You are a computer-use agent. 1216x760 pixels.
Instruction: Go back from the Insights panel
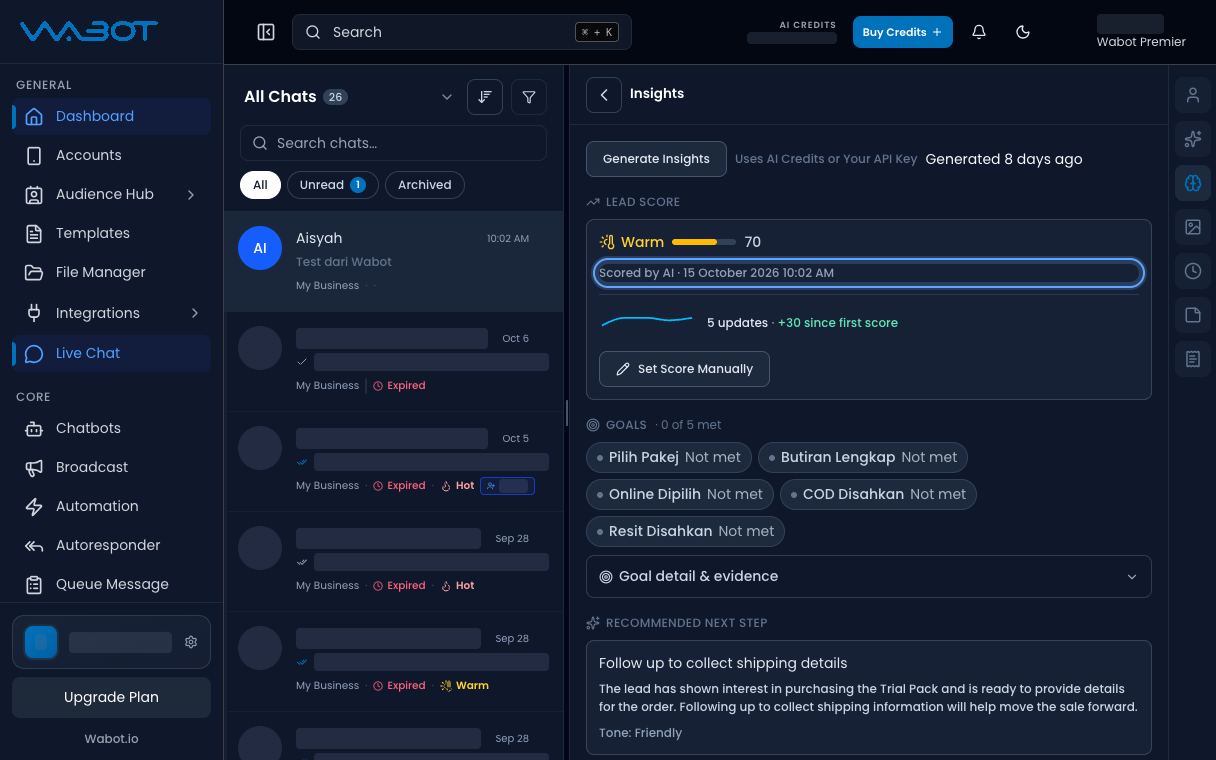[604, 94]
